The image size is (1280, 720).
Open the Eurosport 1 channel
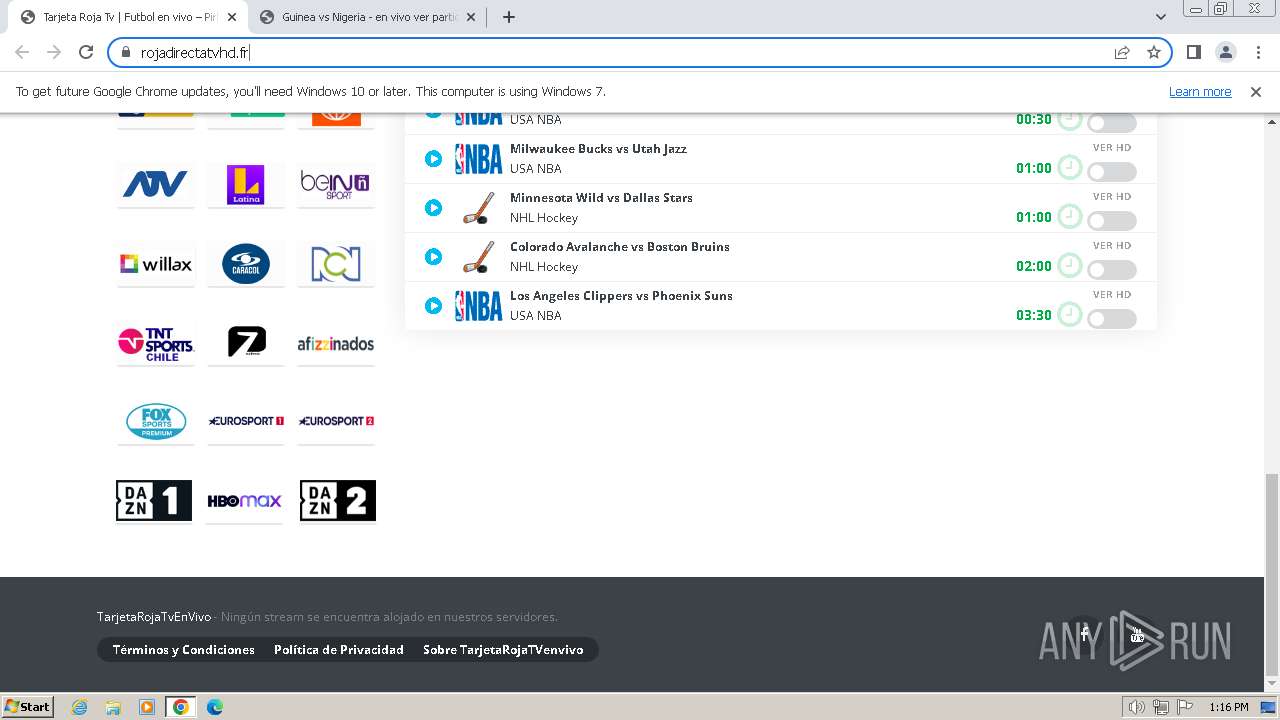pyautogui.click(x=246, y=421)
